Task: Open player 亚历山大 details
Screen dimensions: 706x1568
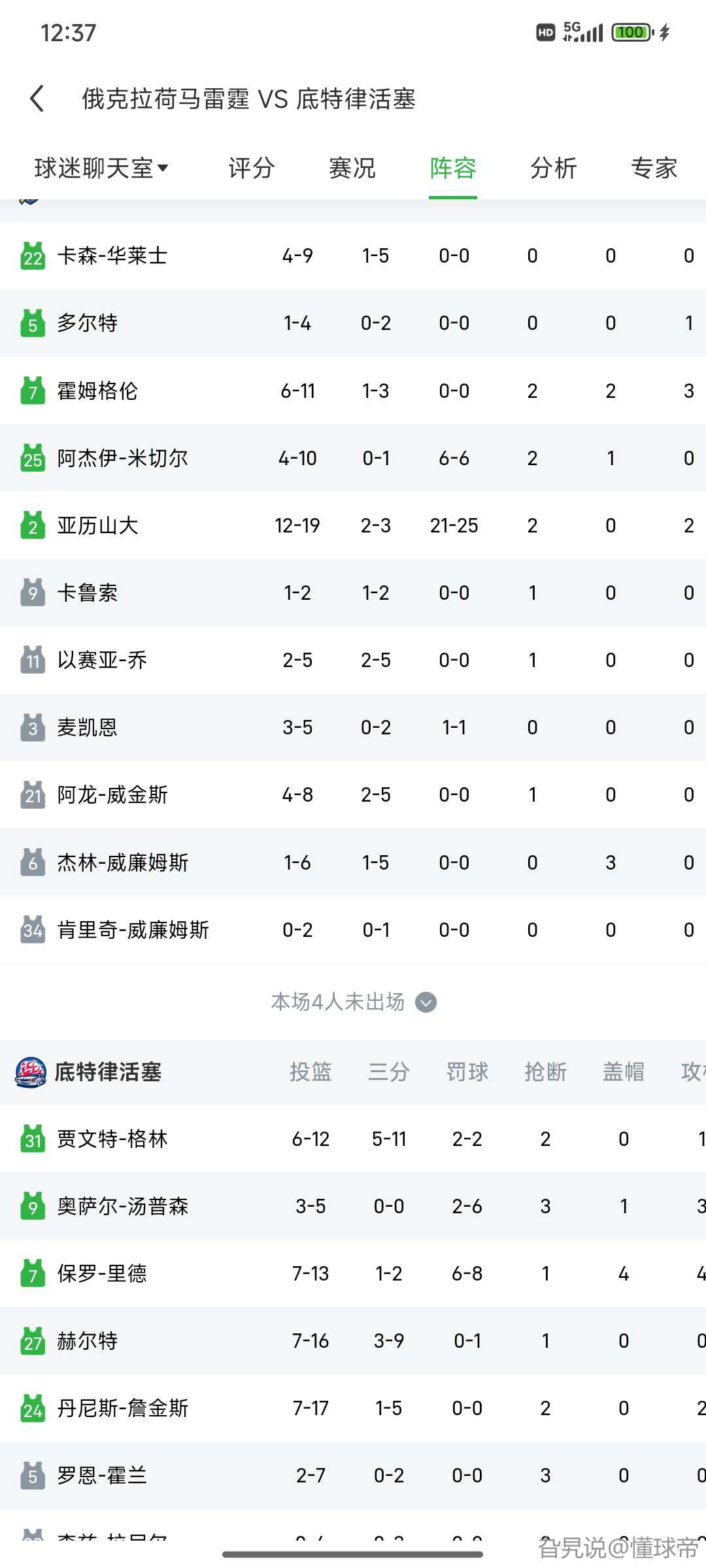Action: point(98,525)
